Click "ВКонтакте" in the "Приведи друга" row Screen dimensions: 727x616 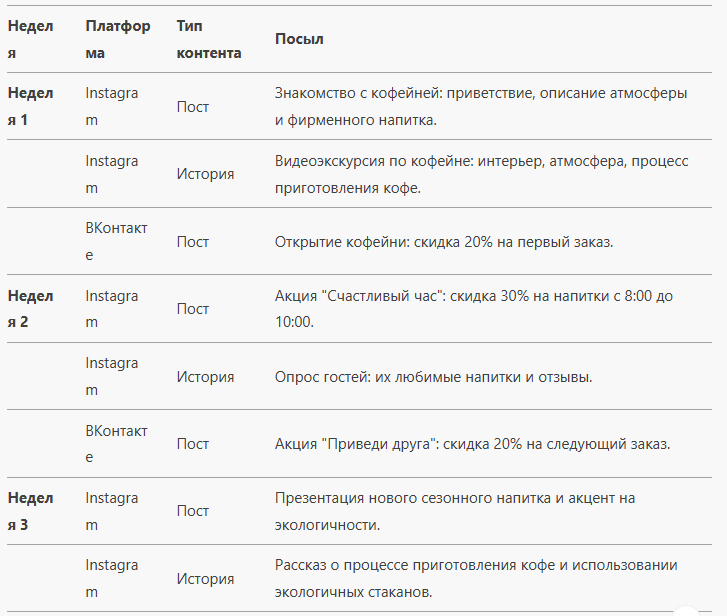click(116, 444)
